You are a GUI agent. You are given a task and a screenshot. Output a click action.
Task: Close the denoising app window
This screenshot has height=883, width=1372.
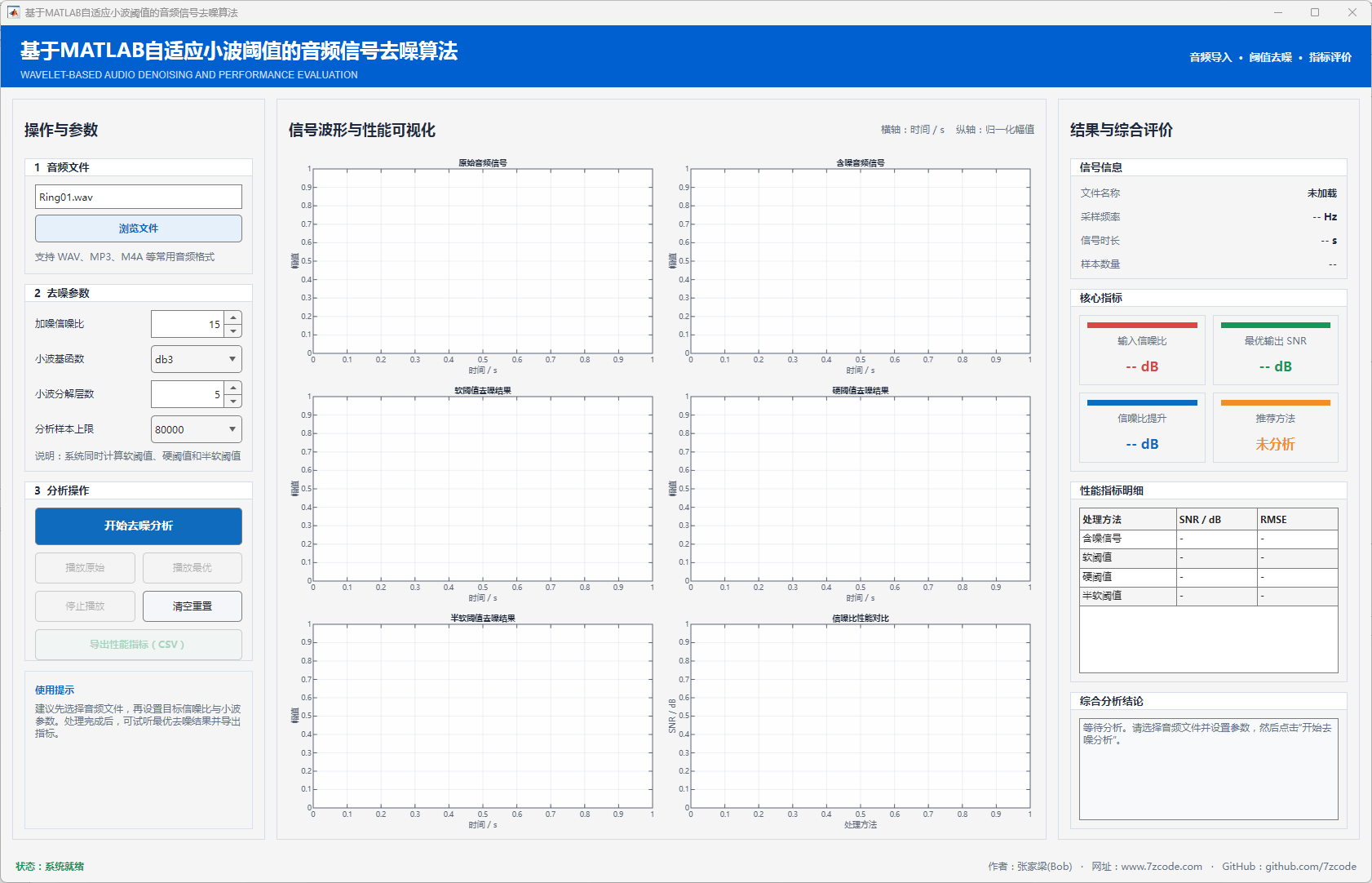[1352, 12]
